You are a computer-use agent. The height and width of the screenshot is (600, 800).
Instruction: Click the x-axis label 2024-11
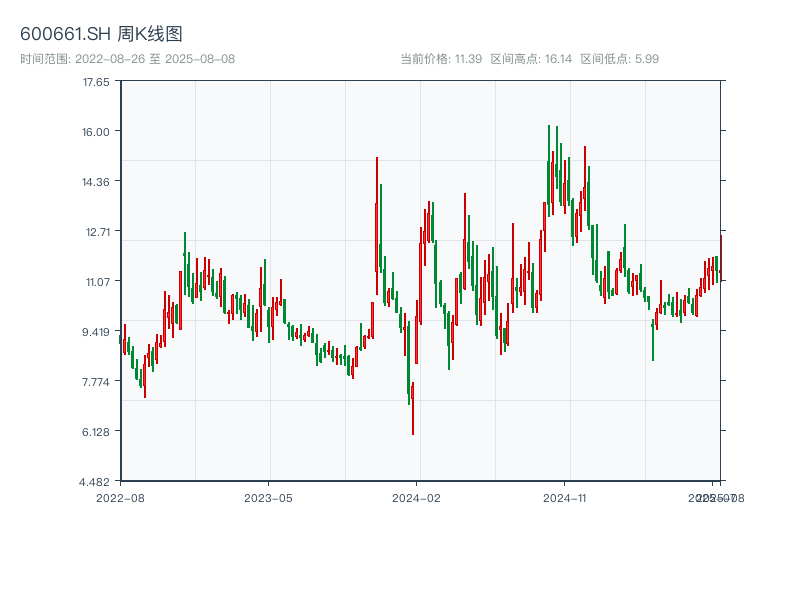[x=565, y=498]
